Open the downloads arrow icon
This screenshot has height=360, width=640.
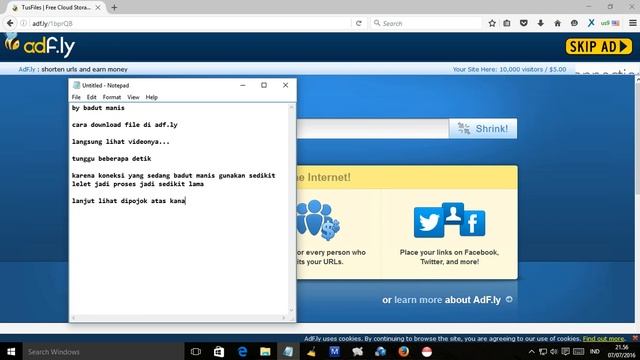540,23
